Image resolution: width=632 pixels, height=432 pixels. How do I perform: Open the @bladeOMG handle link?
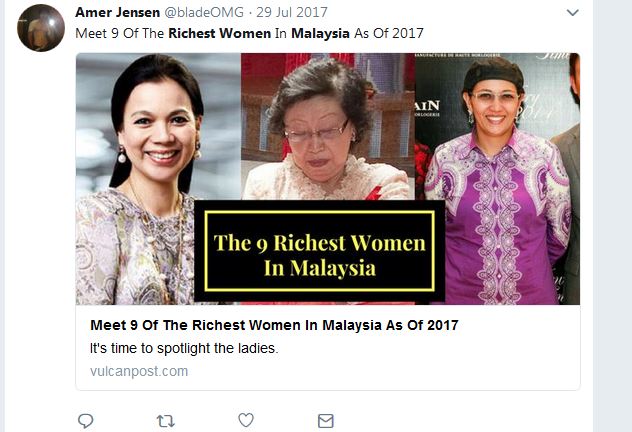pyautogui.click(x=204, y=12)
